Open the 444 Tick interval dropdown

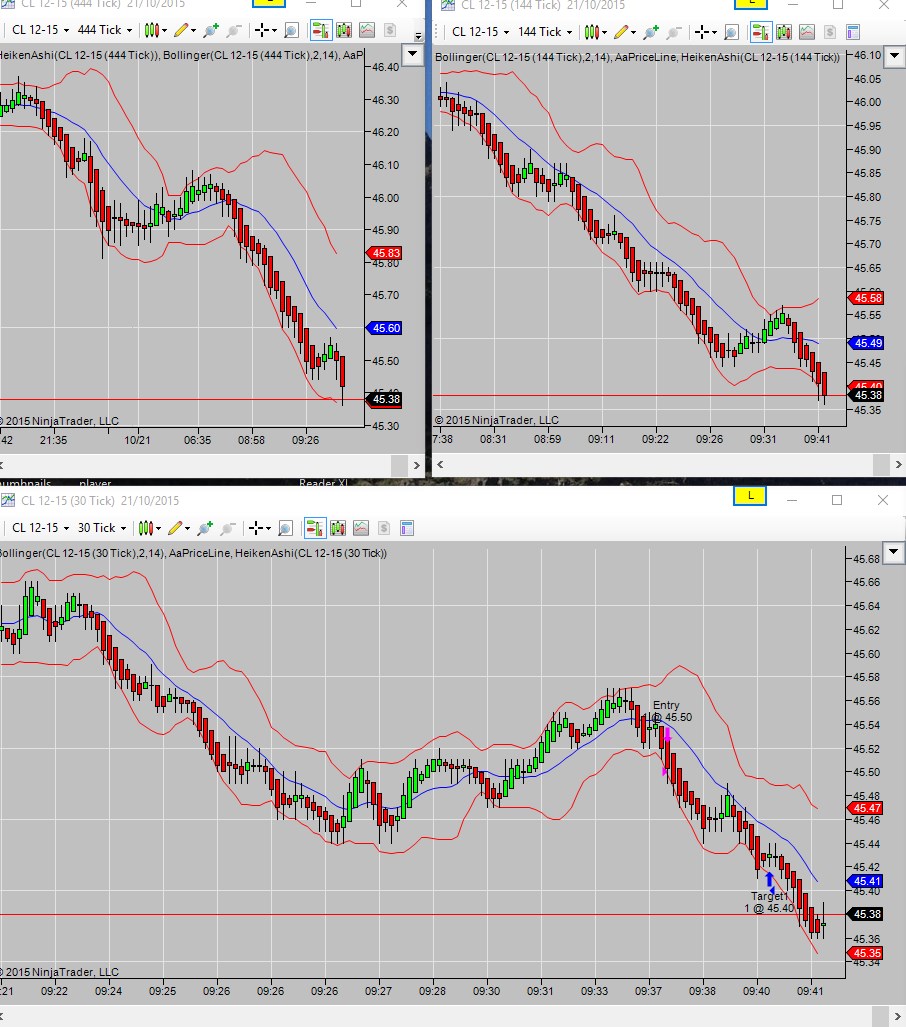105,30
